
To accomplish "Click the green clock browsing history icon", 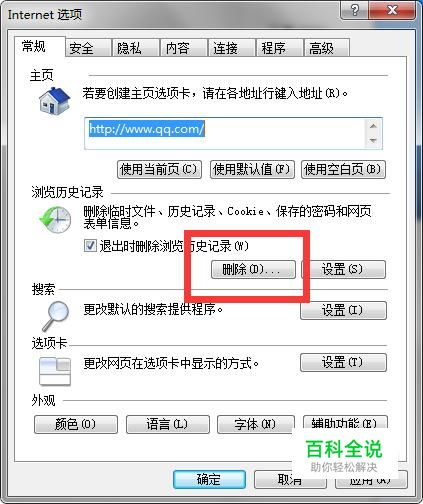I will pyautogui.click(x=55, y=219).
